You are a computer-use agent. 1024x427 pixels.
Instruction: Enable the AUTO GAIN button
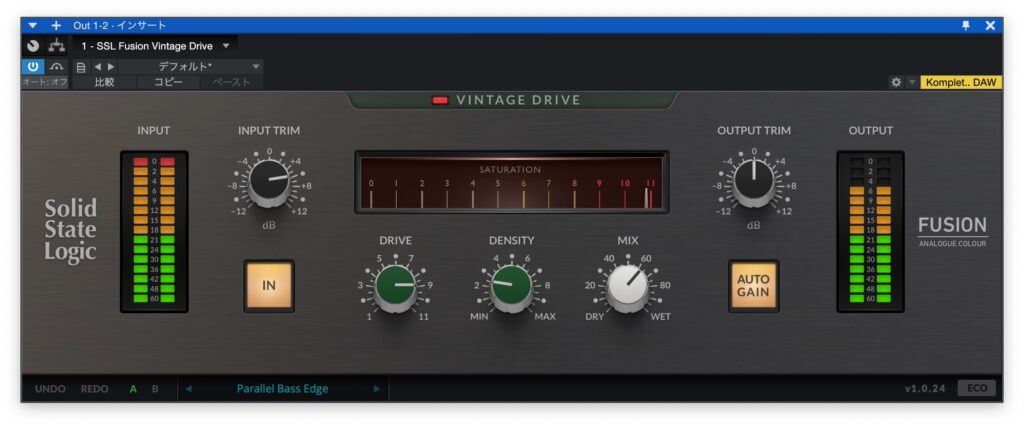[753, 285]
